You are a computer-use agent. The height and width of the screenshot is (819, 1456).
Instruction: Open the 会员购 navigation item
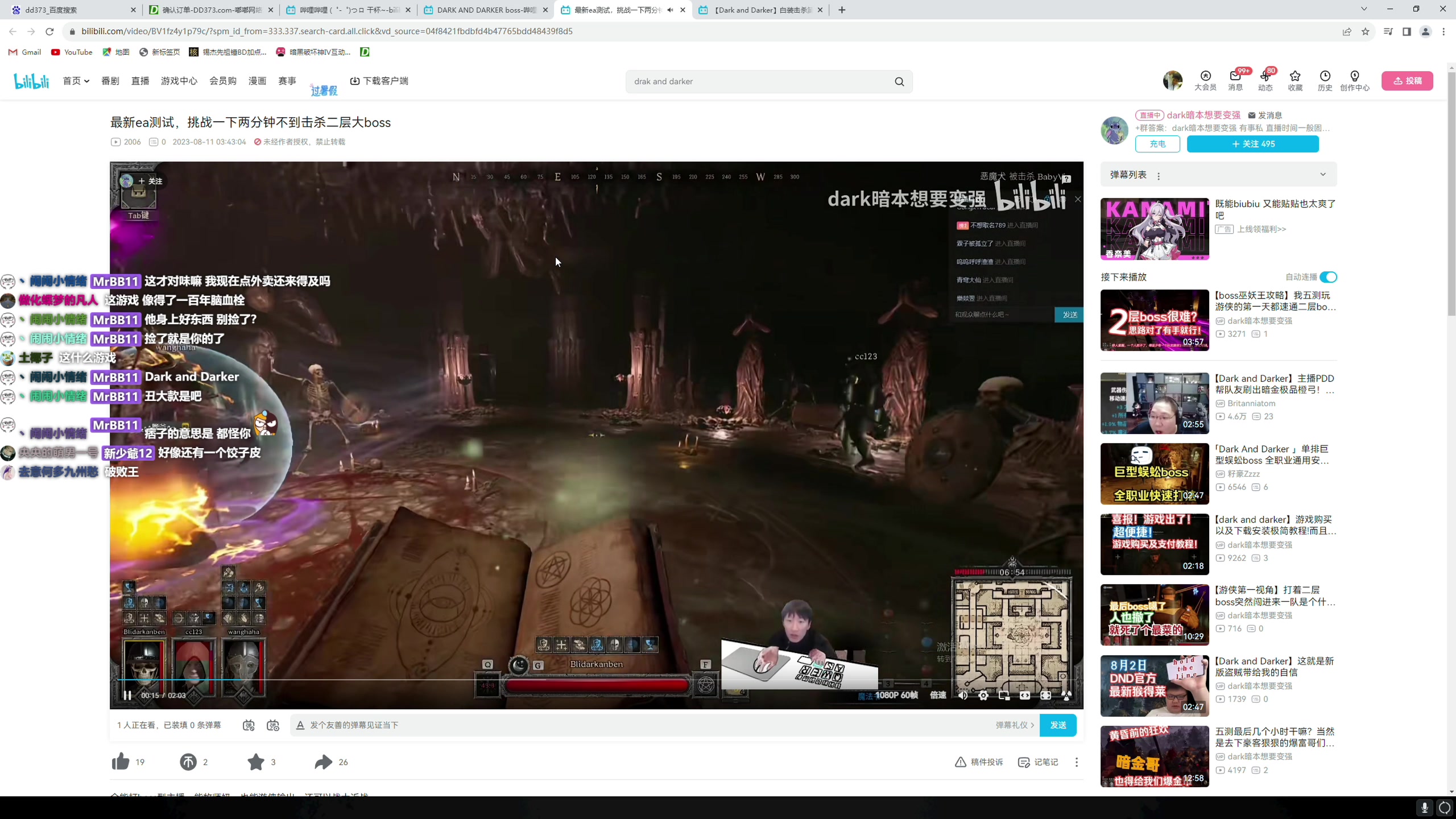223,81
